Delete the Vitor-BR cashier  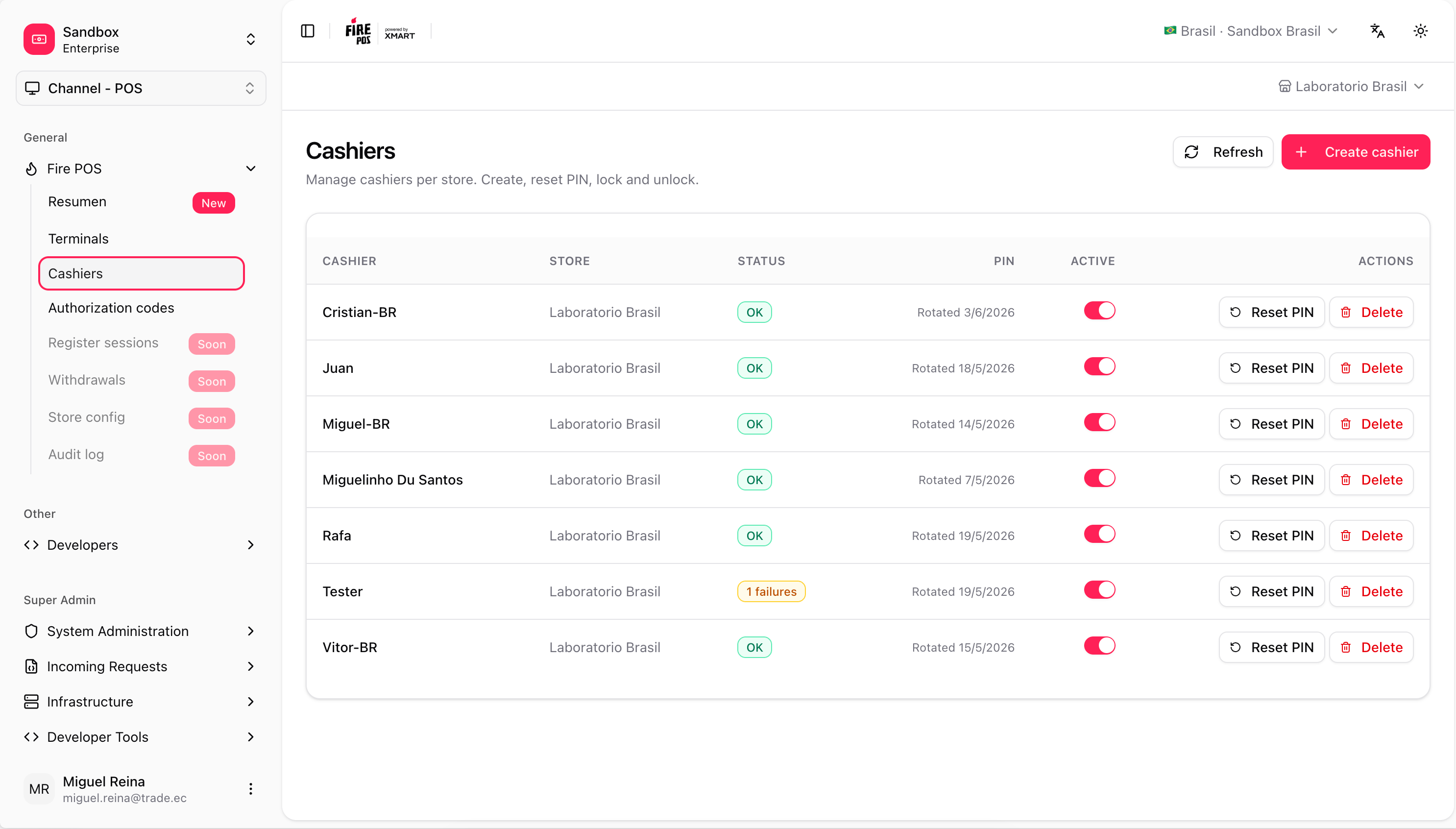click(x=1371, y=647)
